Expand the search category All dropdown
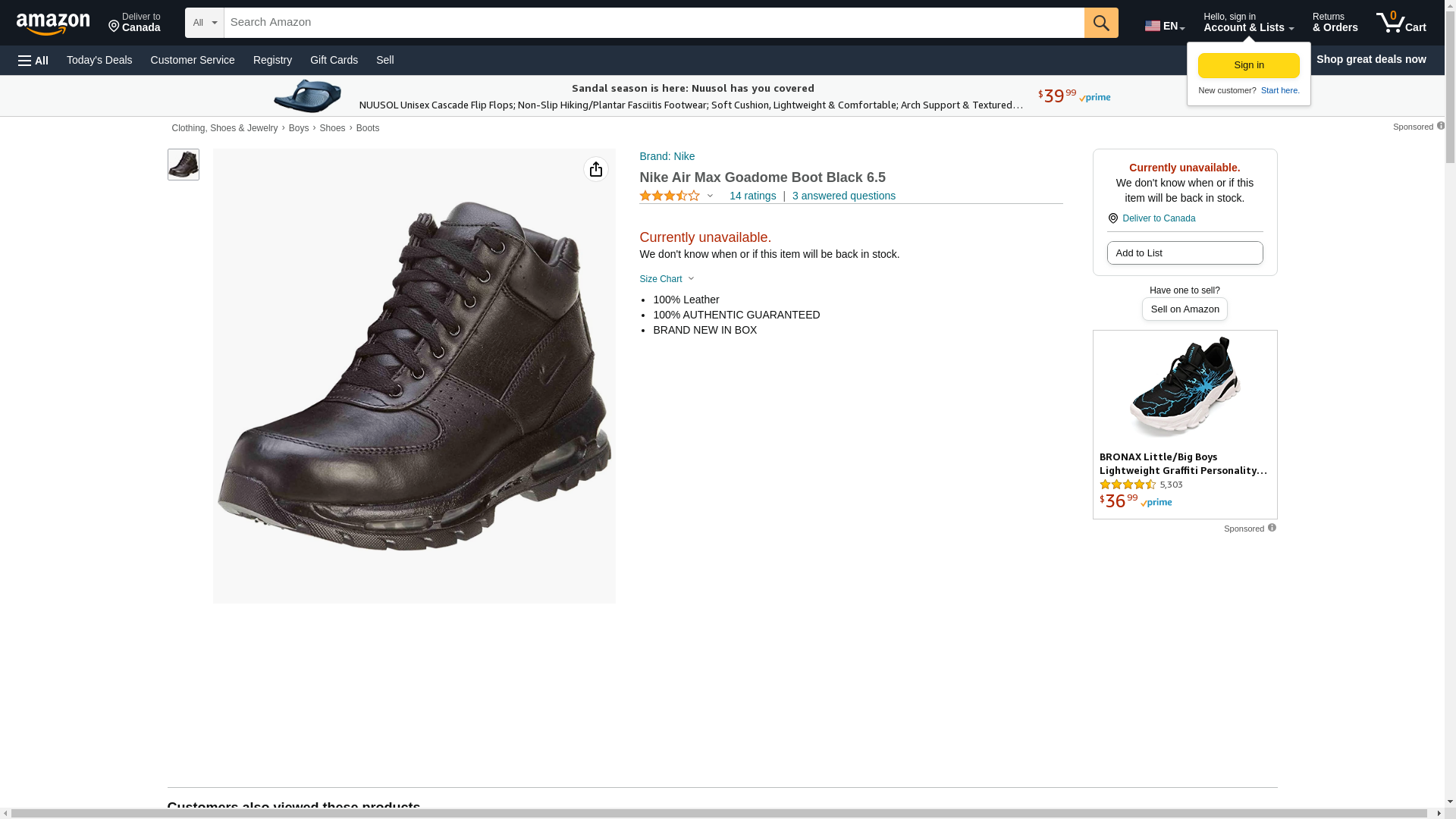The height and width of the screenshot is (819, 1456). pyautogui.click(x=204, y=23)
